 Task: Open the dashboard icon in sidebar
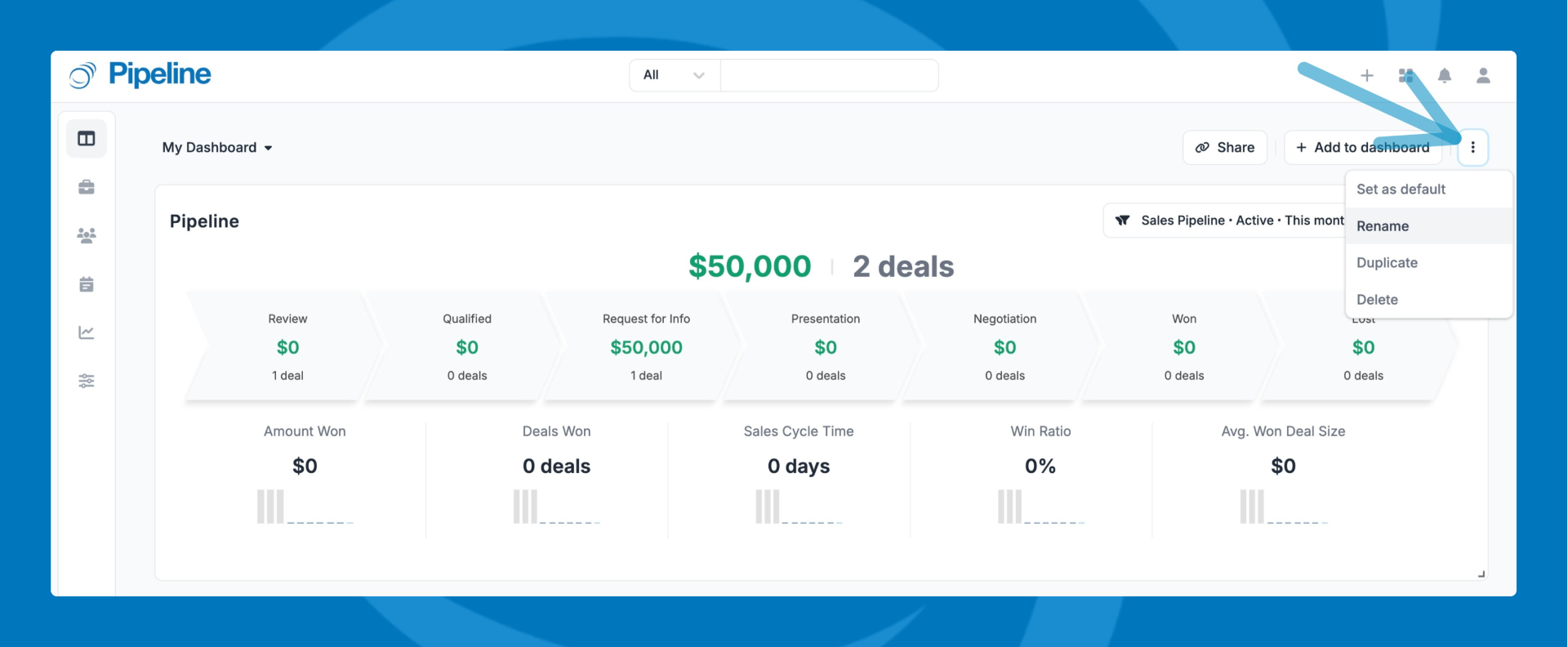click(87, 138)
